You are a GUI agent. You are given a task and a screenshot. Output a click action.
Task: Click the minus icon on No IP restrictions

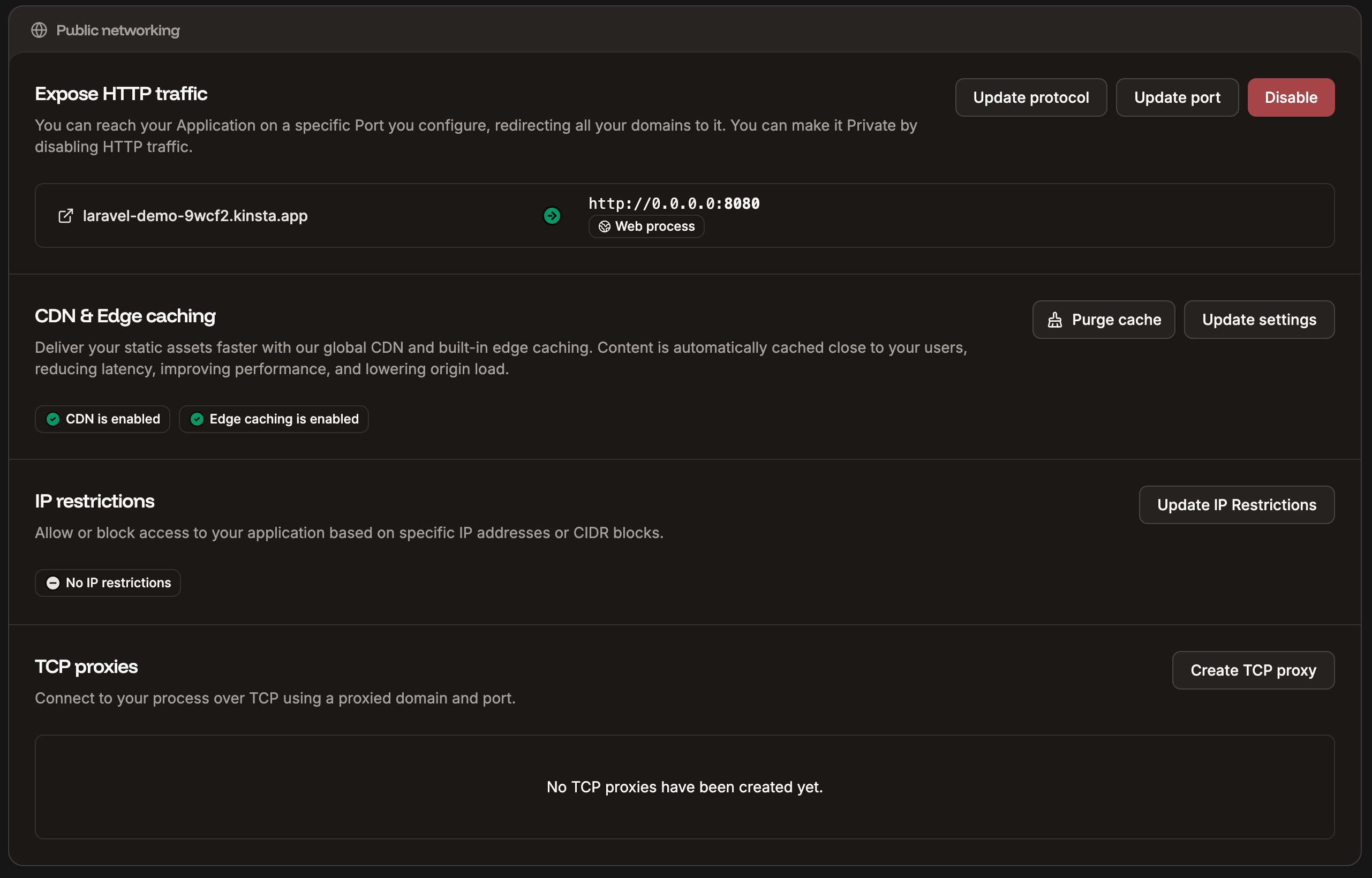54,582
